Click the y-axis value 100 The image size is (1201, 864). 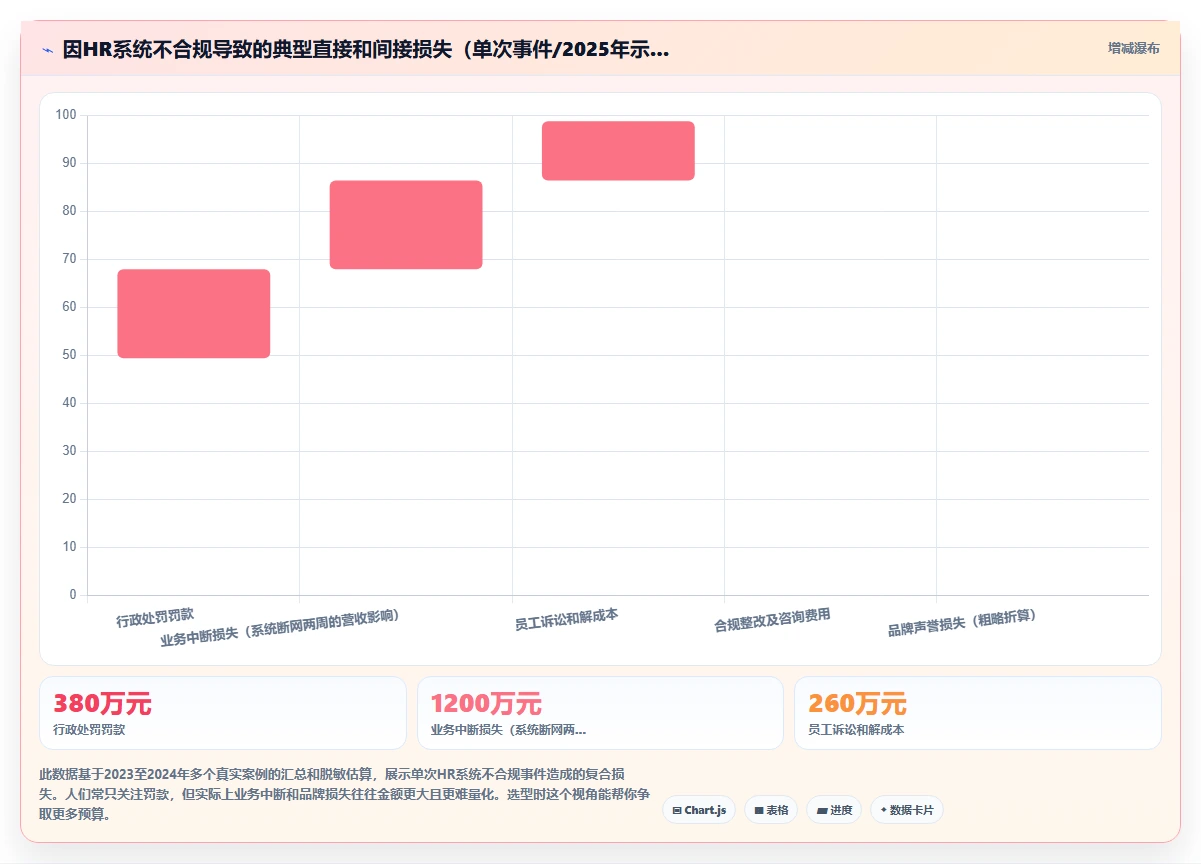(66, 115)
